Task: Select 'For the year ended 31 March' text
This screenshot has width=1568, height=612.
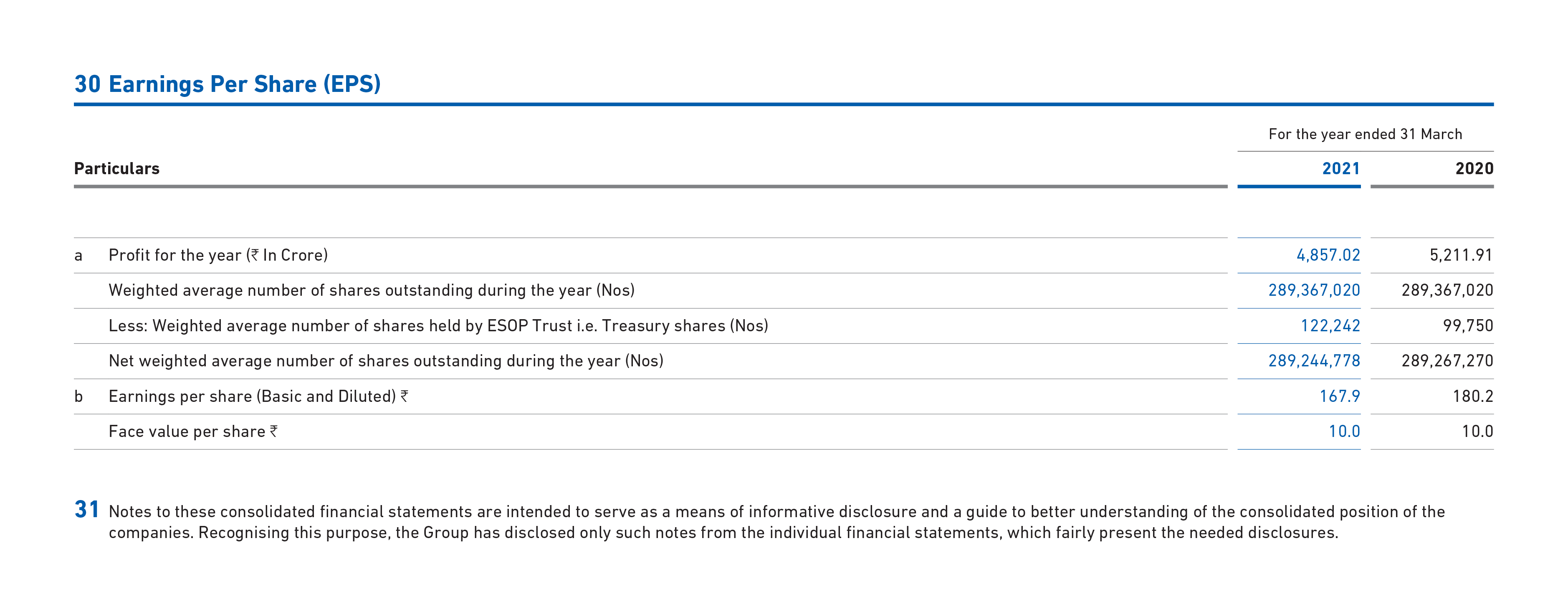Action: point(1365,134)
